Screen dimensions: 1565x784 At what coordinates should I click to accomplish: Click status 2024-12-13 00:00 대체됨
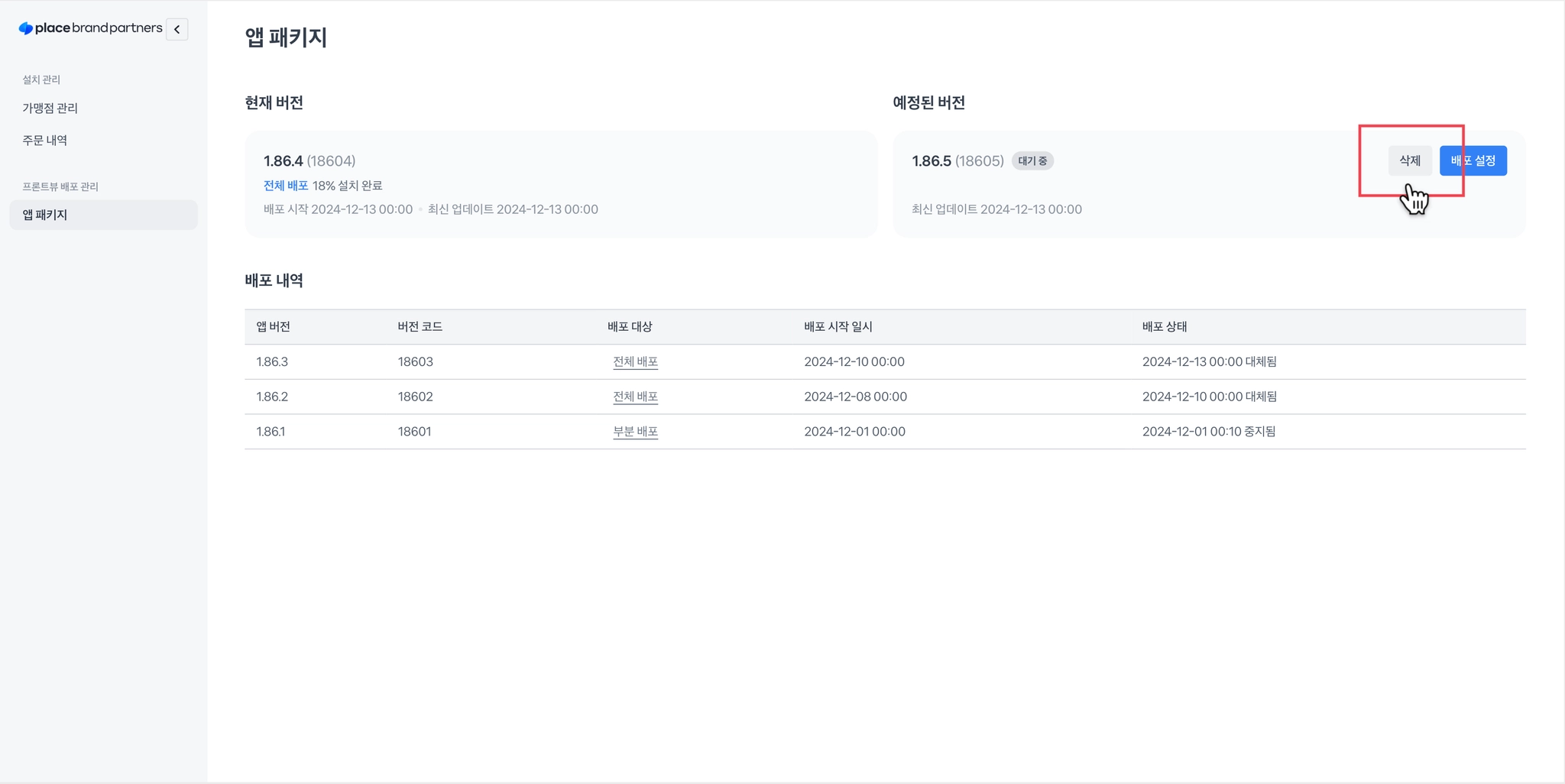(1210, 362)
